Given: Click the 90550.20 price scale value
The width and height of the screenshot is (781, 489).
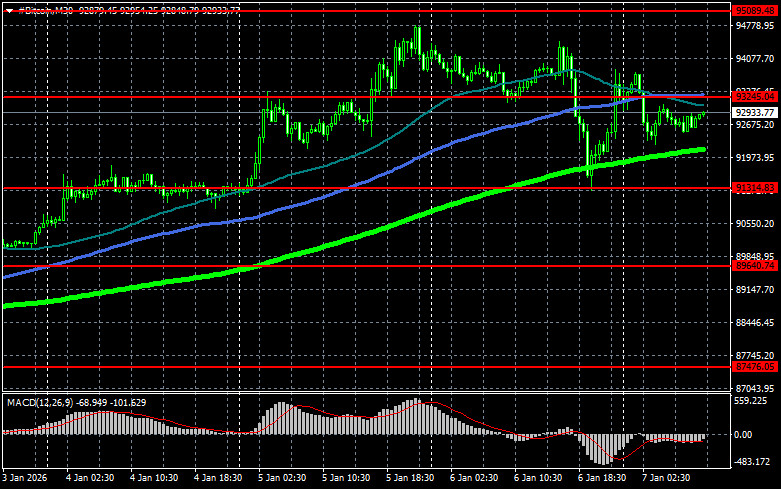Looking at the screenshot, I should point(755,224).
